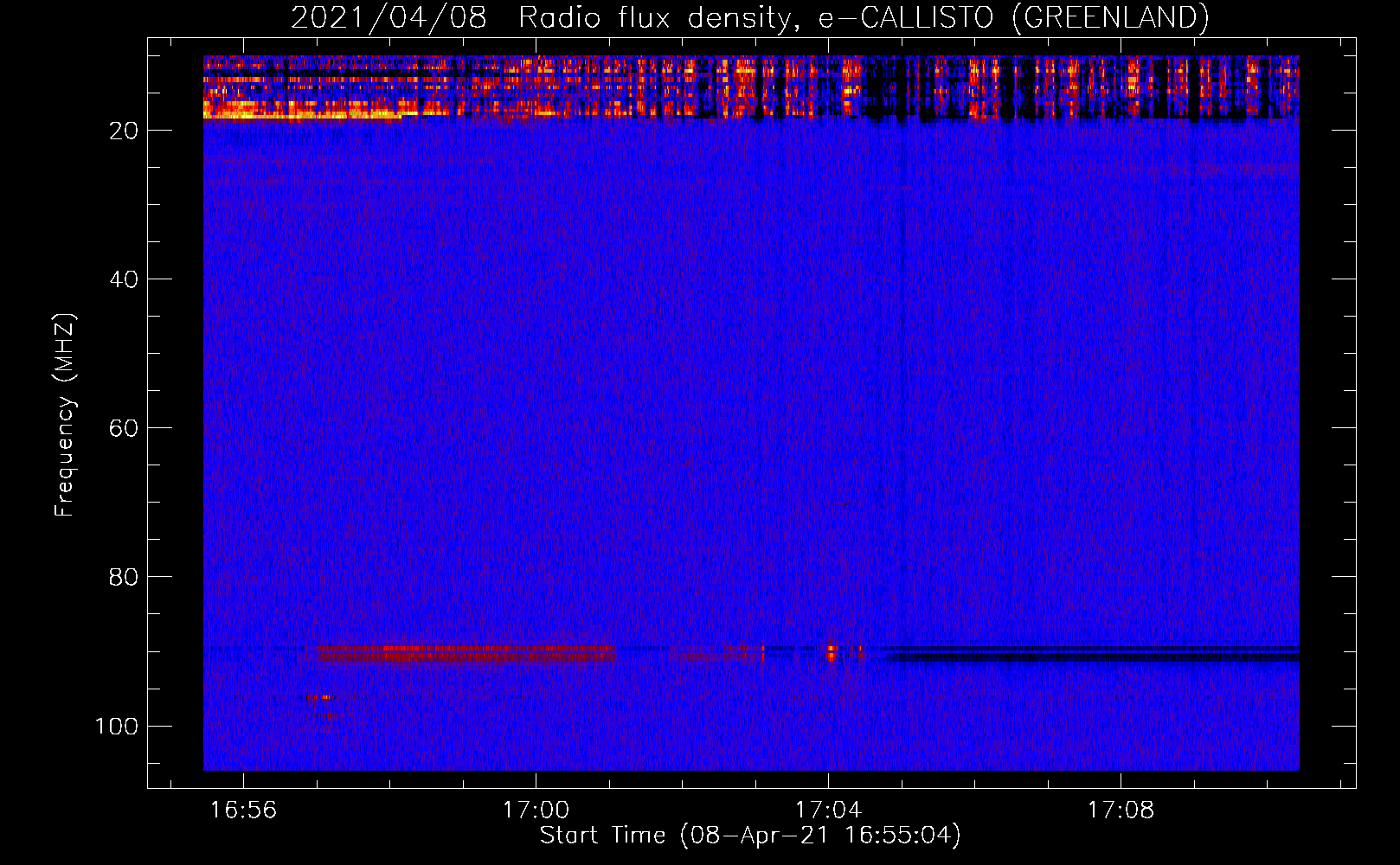Click the time tick label '17:00'
This screenshot has height=865, width=1400.
coord(536,811)
